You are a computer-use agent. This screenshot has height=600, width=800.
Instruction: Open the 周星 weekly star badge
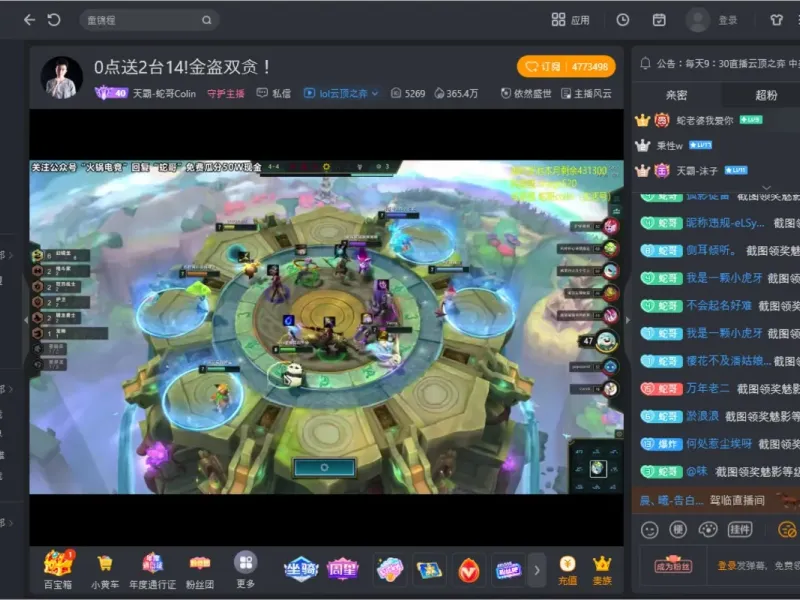(342, 569)
